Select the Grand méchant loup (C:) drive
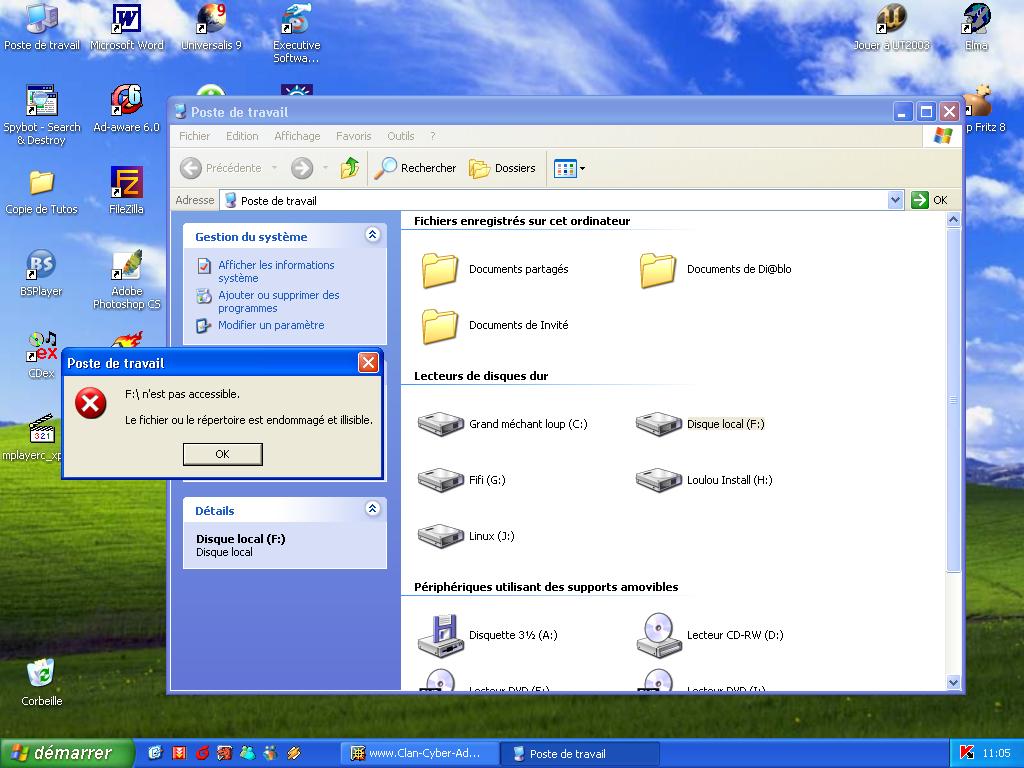 tap(503, 424)
